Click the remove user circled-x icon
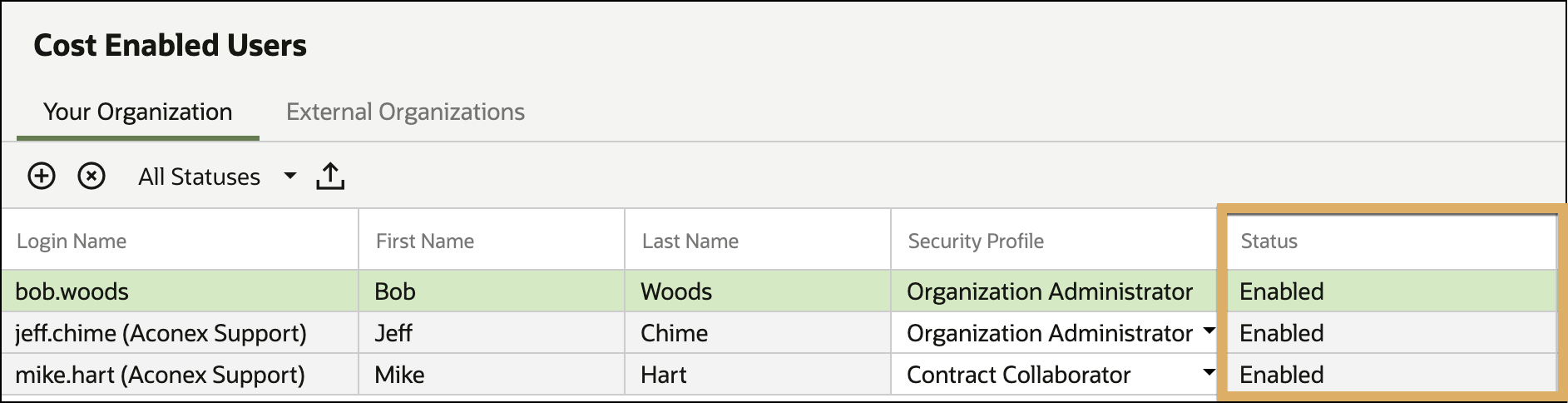 pos(92,177)
